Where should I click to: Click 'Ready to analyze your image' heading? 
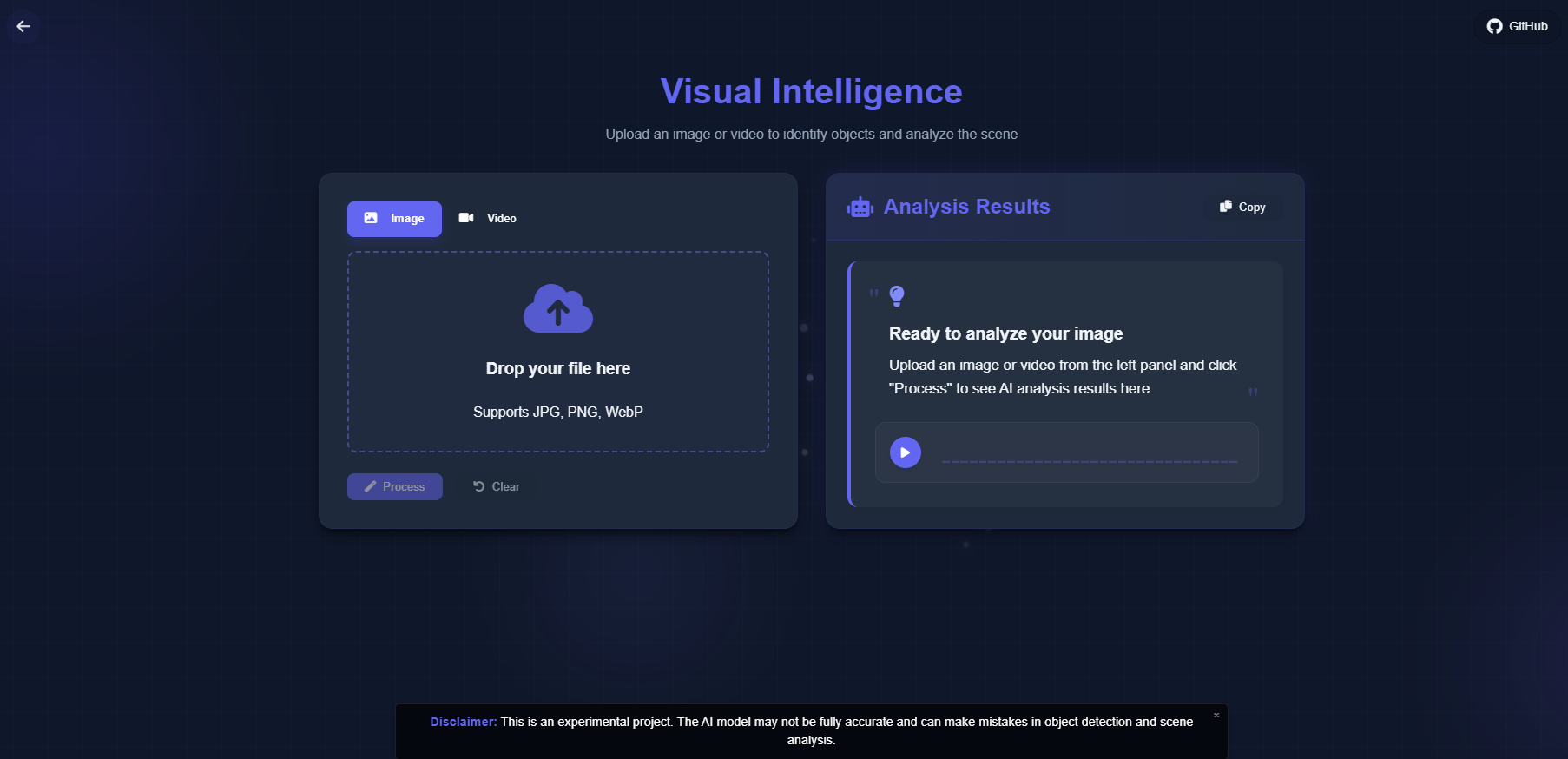coord(1005,333)
